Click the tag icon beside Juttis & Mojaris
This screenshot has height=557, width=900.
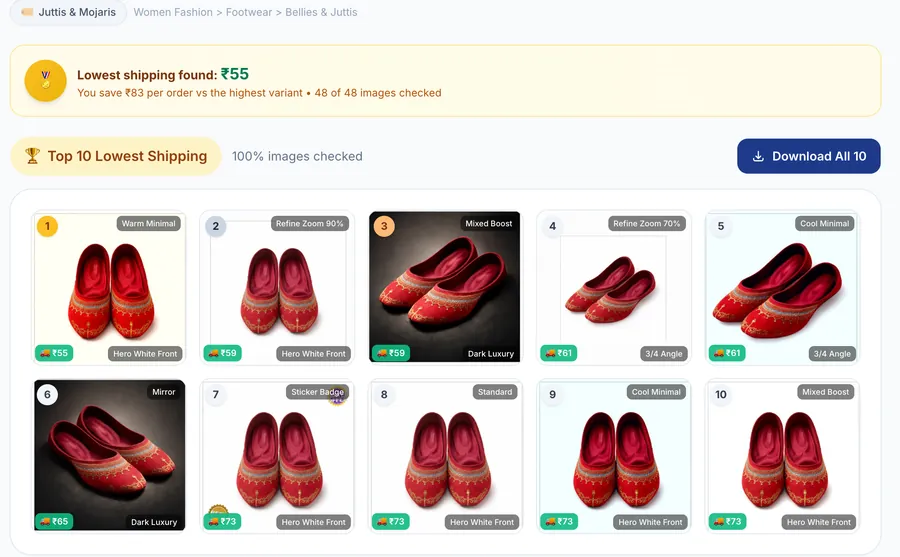click(x=27, y=11)
